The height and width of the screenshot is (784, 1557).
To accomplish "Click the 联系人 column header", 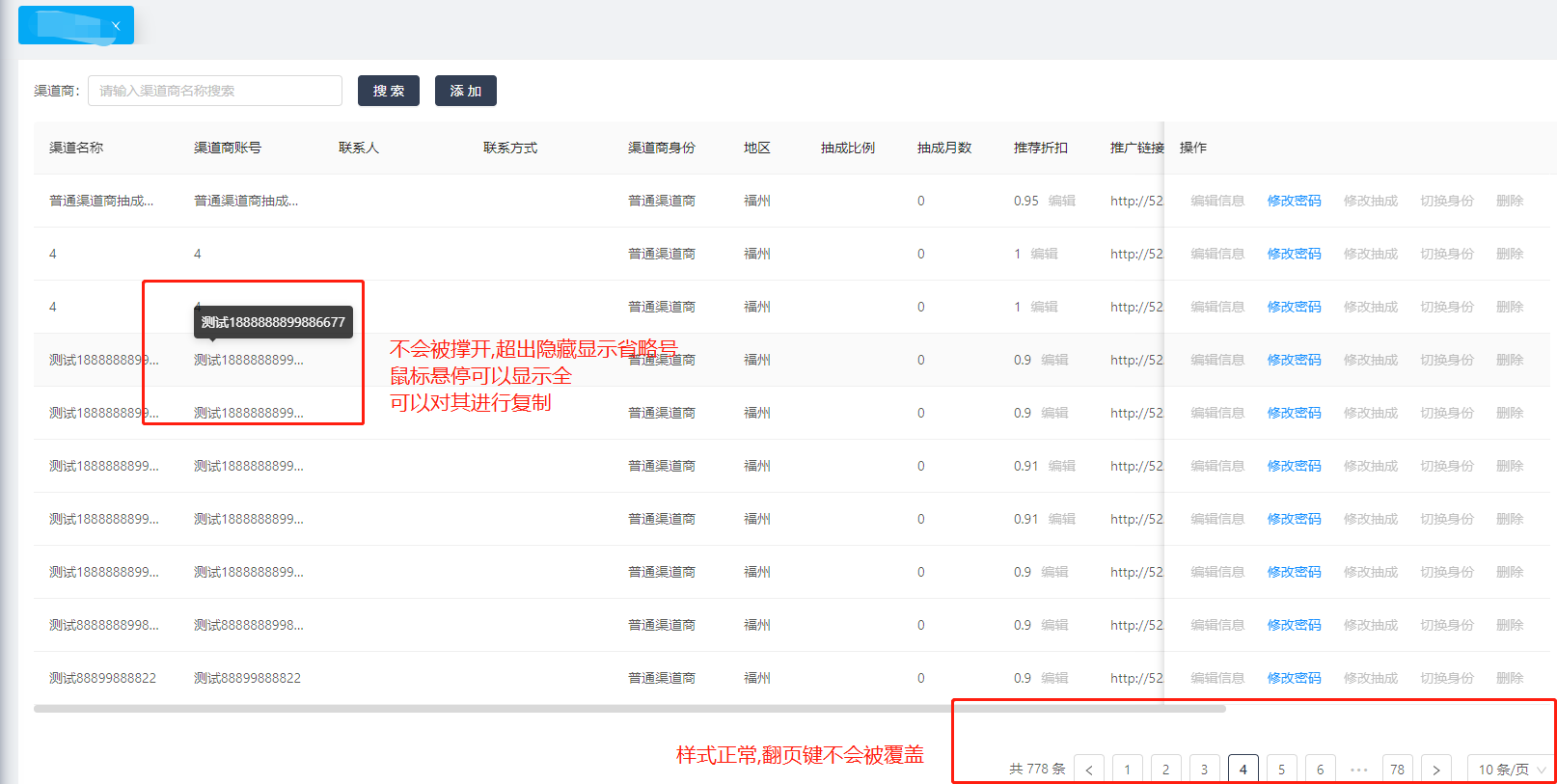I will (x=359, y=148).
